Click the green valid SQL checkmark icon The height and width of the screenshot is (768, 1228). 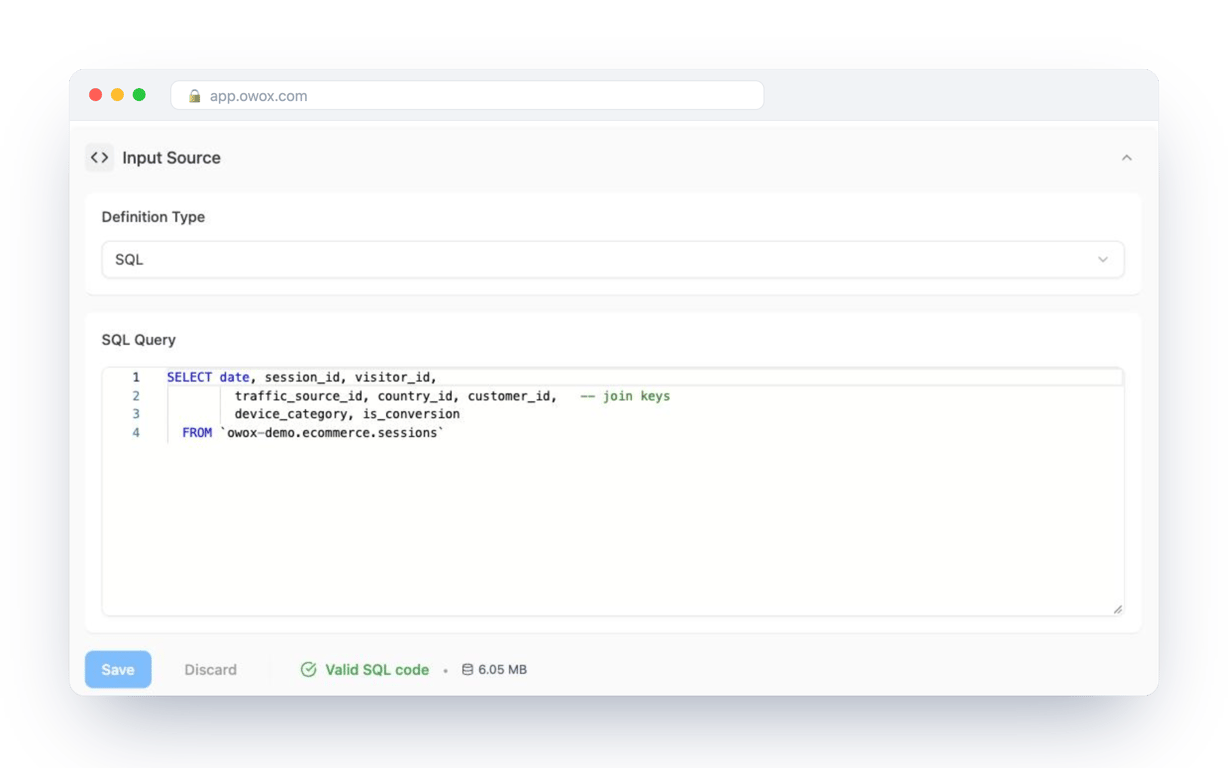click(x=309, y=670)
